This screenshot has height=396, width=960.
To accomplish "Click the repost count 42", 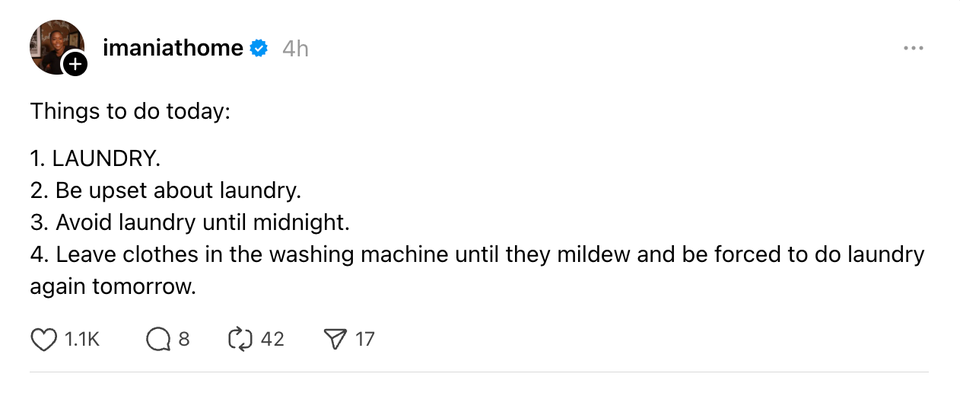I will tap(272, 339).
